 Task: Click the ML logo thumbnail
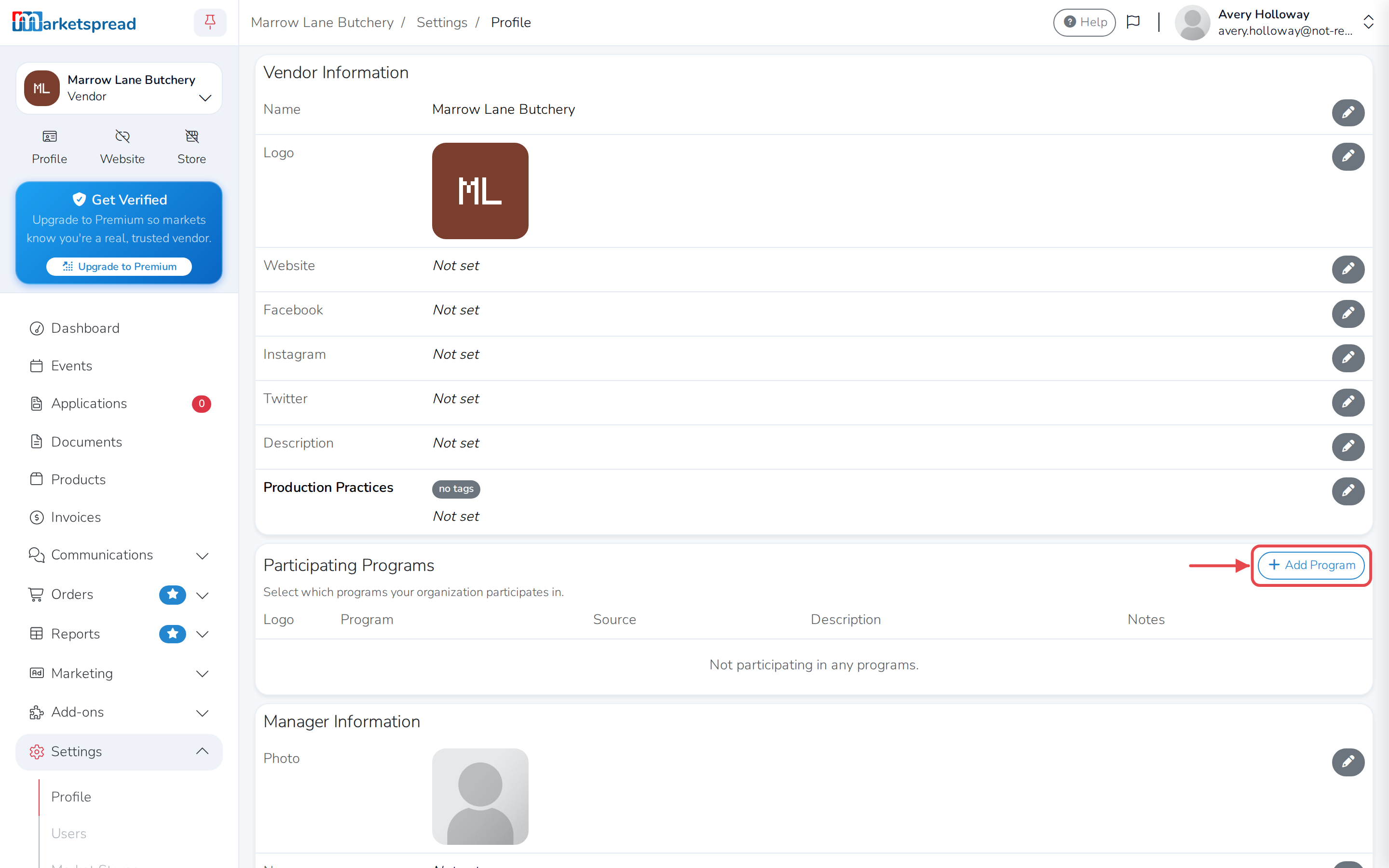[480, 191]
